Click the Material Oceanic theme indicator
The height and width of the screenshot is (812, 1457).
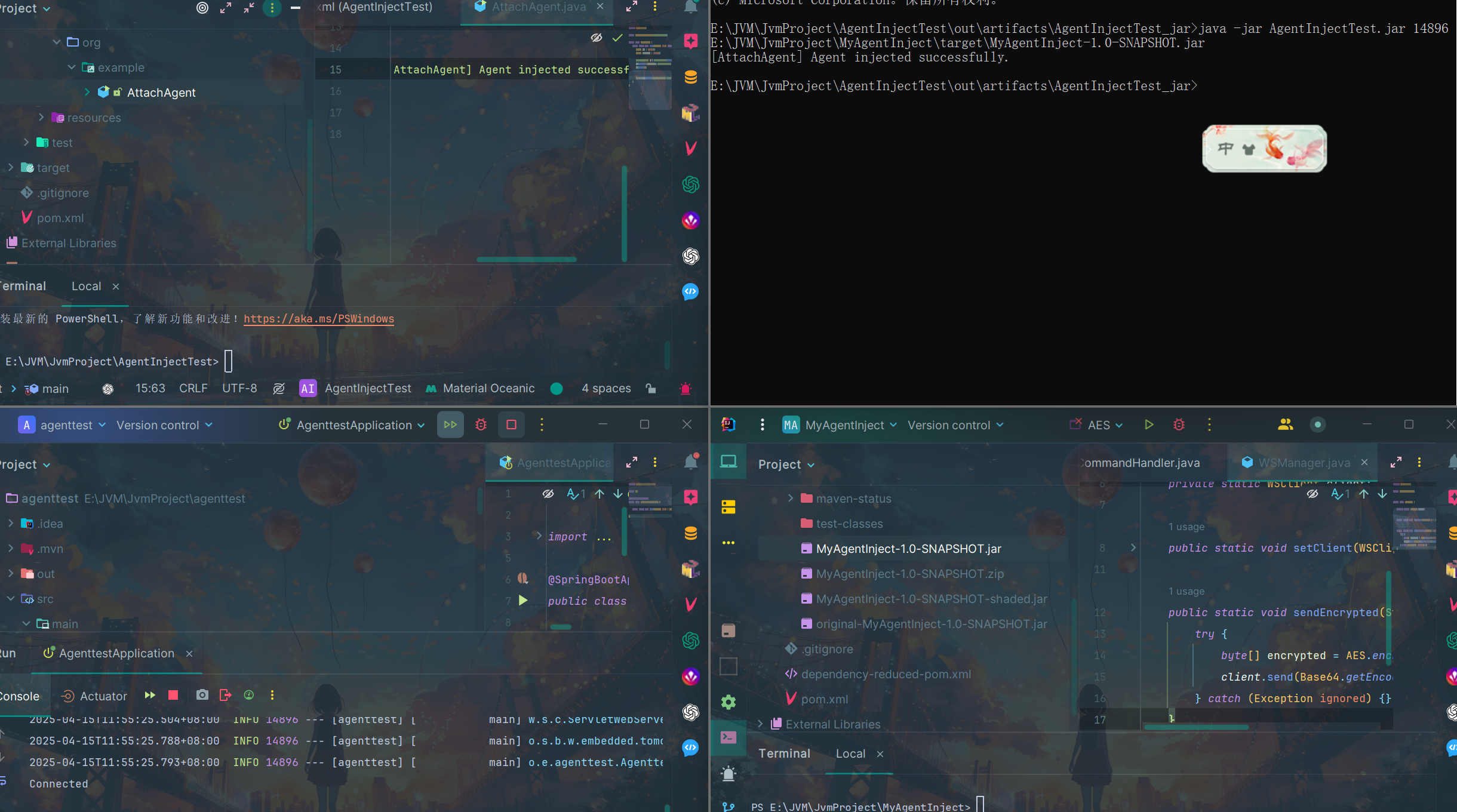click(x=481, y=389)
